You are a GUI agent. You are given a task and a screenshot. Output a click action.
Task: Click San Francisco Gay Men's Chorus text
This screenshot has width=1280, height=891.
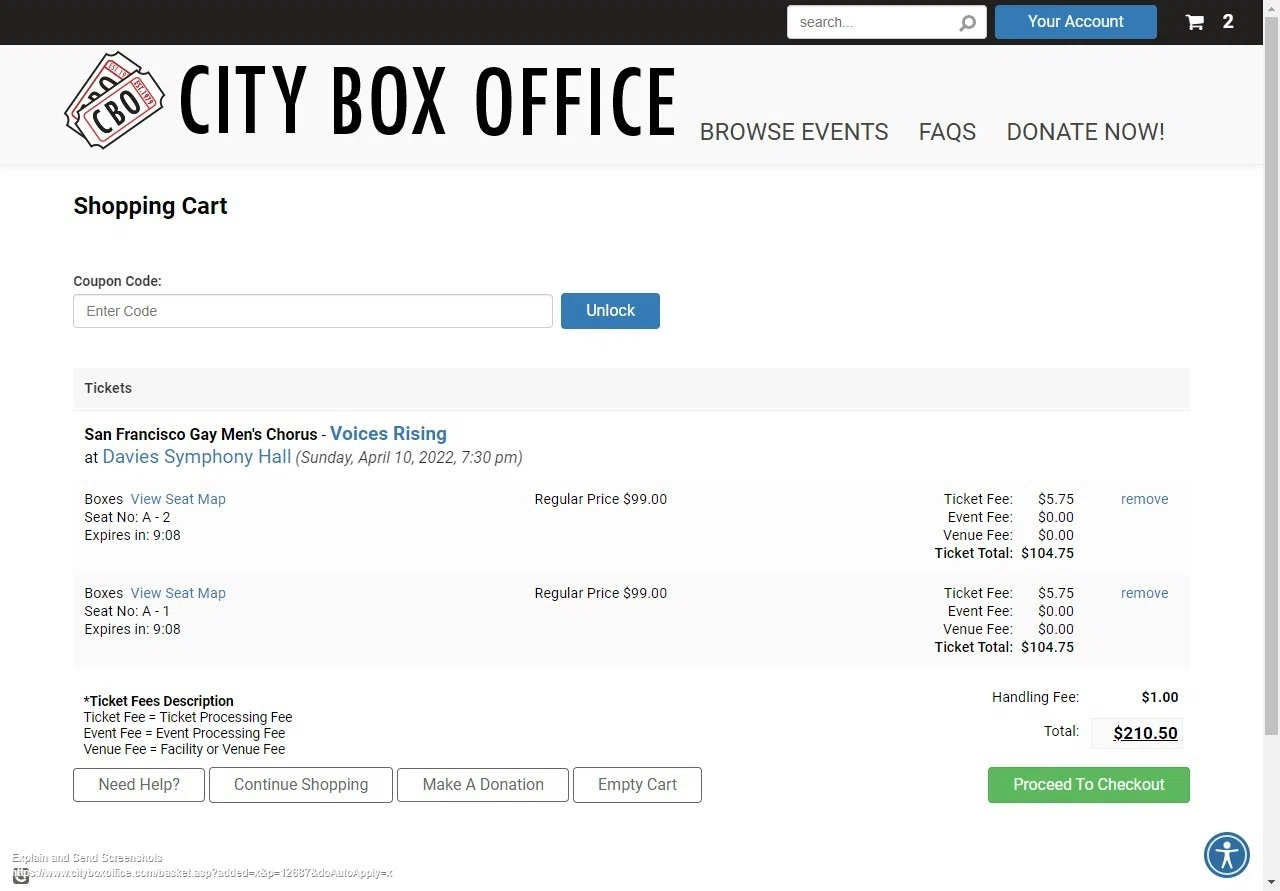200,434
